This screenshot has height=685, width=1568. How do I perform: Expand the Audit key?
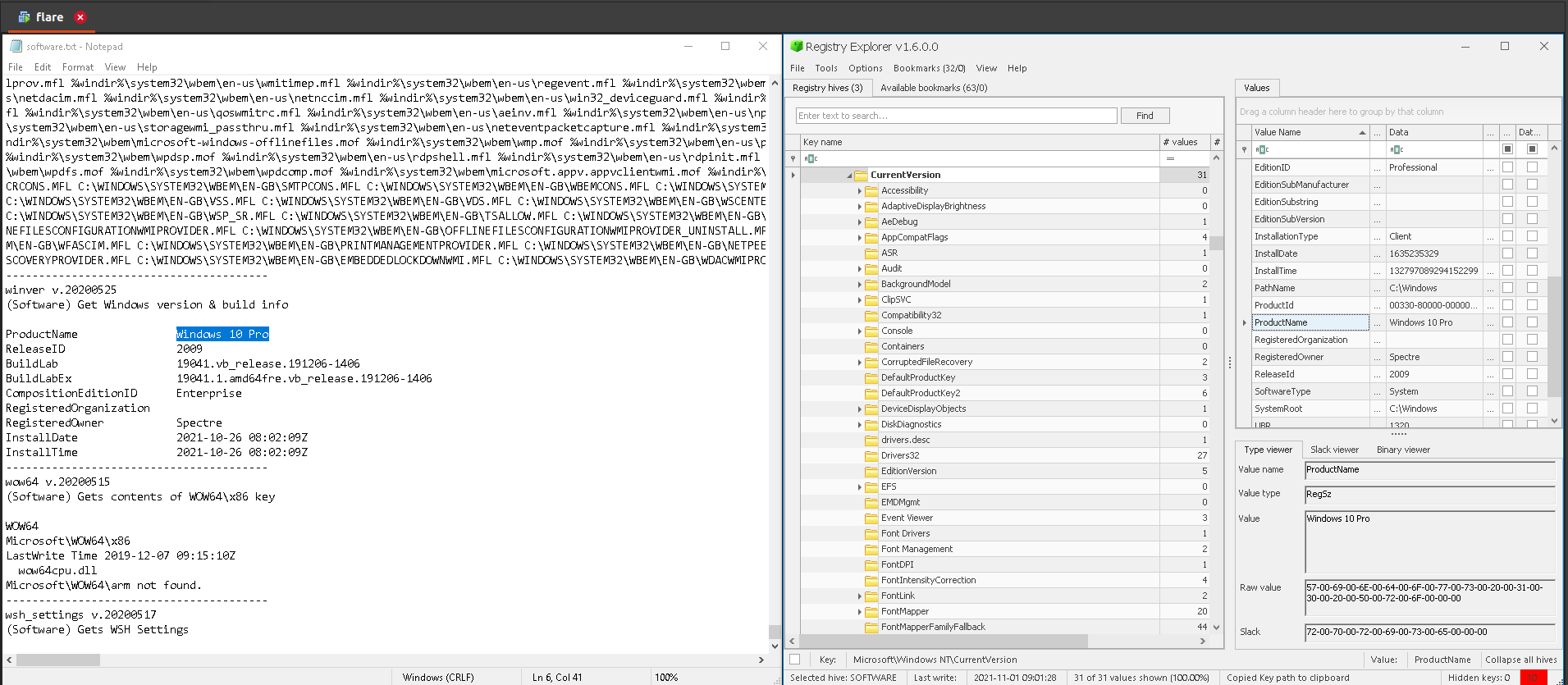tap(860, 268)
